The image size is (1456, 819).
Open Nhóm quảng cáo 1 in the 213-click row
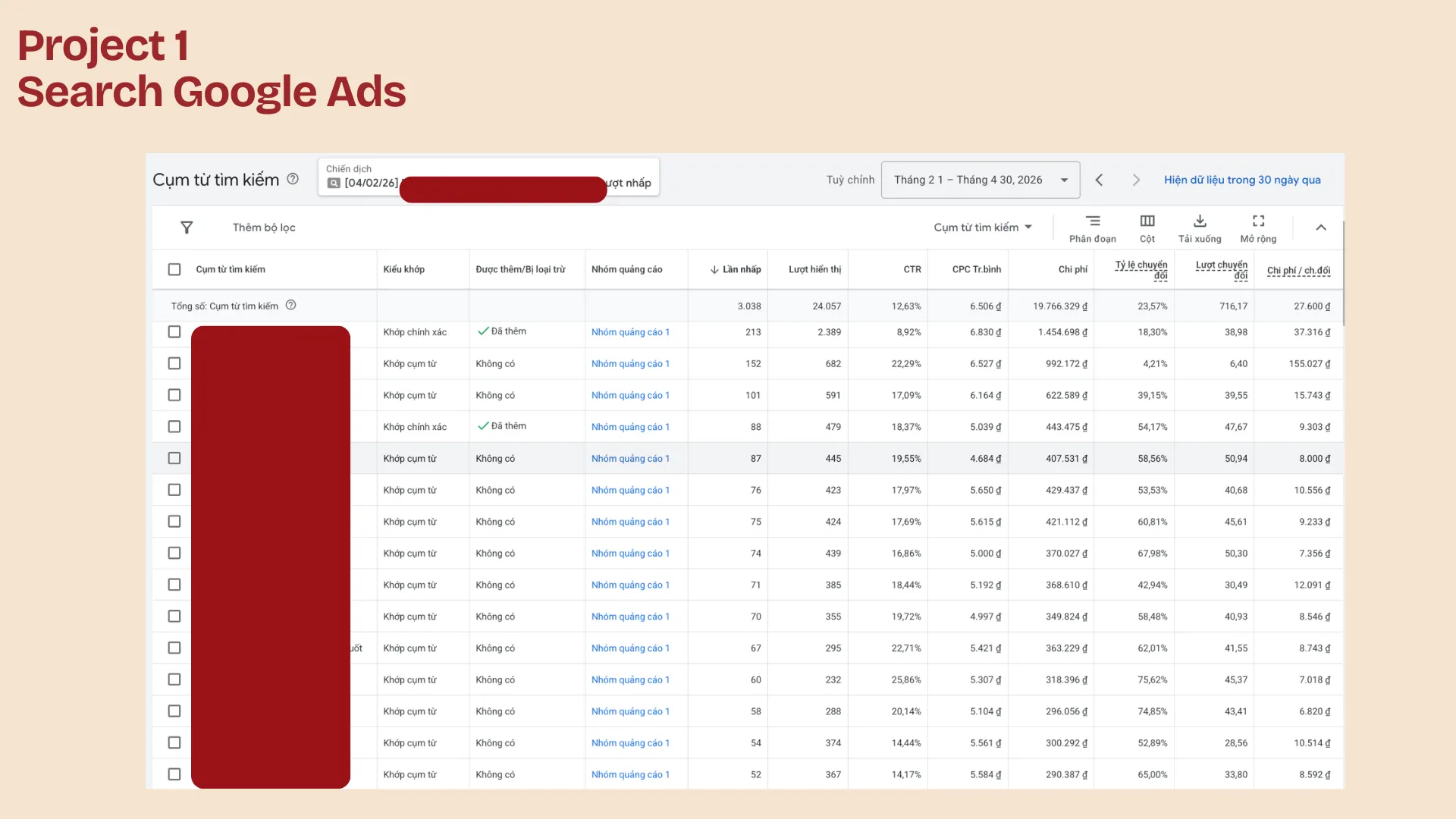click(630, 332)
